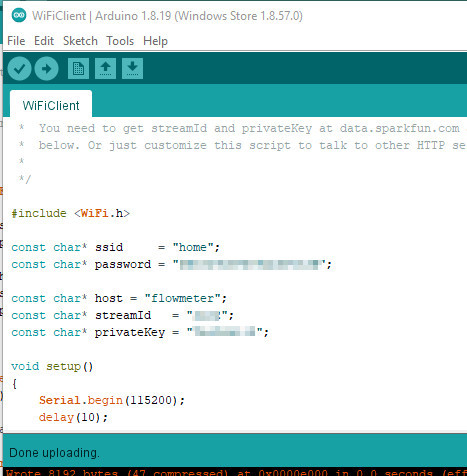This screenshot has width=467, height=476.
Task: Open the Help menu
Action: tap(155, 41)
